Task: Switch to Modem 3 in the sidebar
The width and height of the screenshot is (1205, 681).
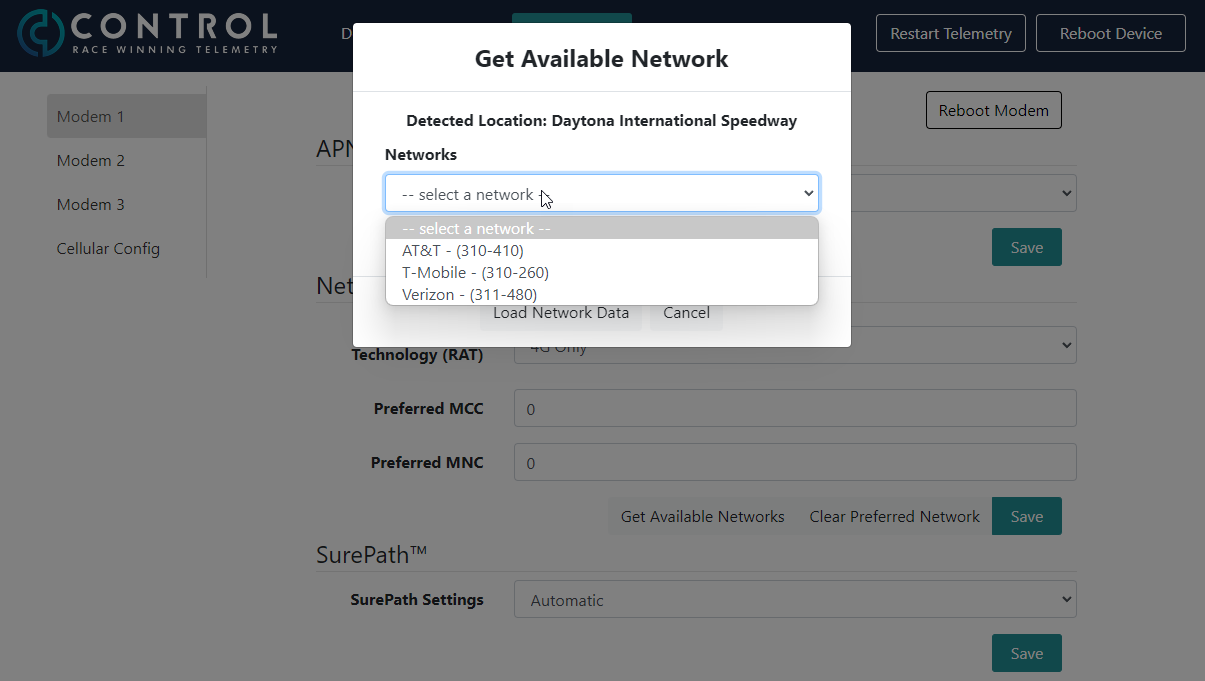Action: point(126,204)
